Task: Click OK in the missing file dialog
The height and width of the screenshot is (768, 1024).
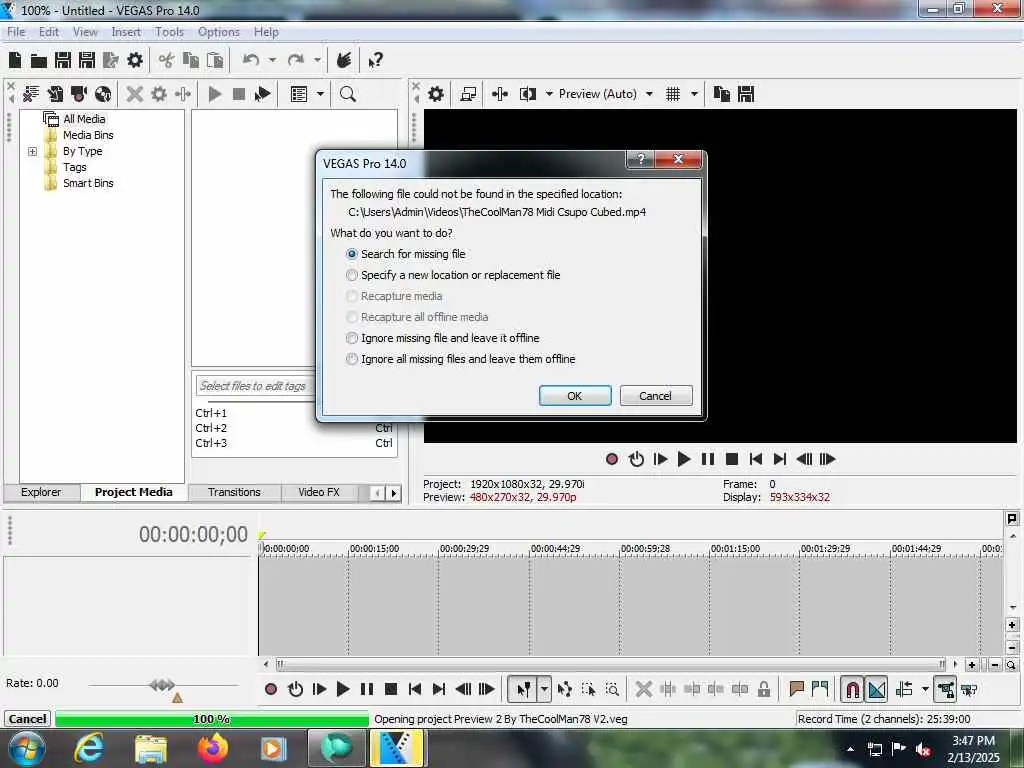Action: [575, 396]
